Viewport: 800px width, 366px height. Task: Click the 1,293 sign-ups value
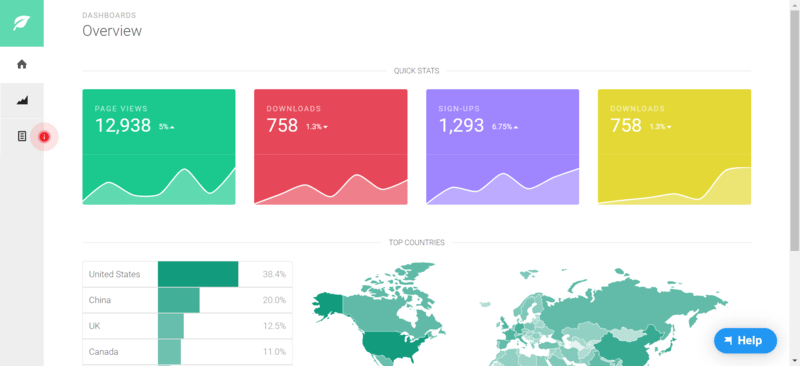[x=461, y=126]
